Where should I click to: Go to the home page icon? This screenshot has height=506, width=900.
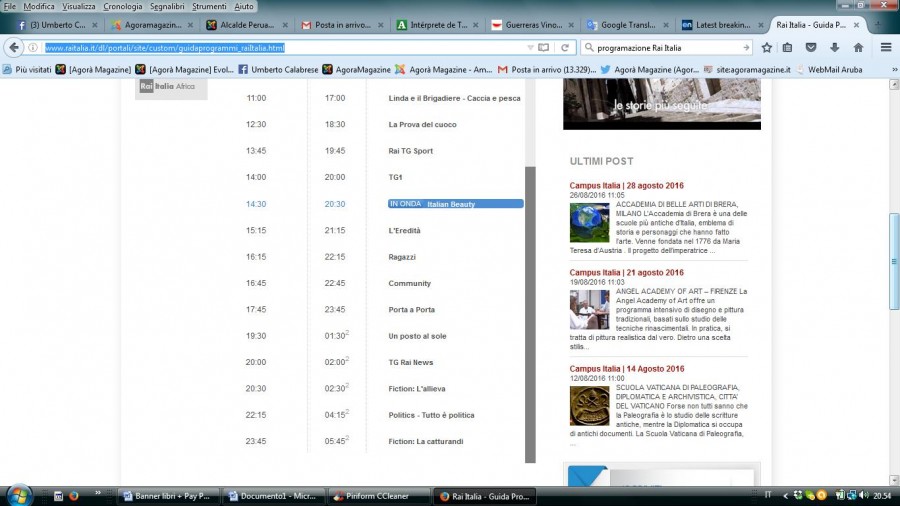(858, 48)
